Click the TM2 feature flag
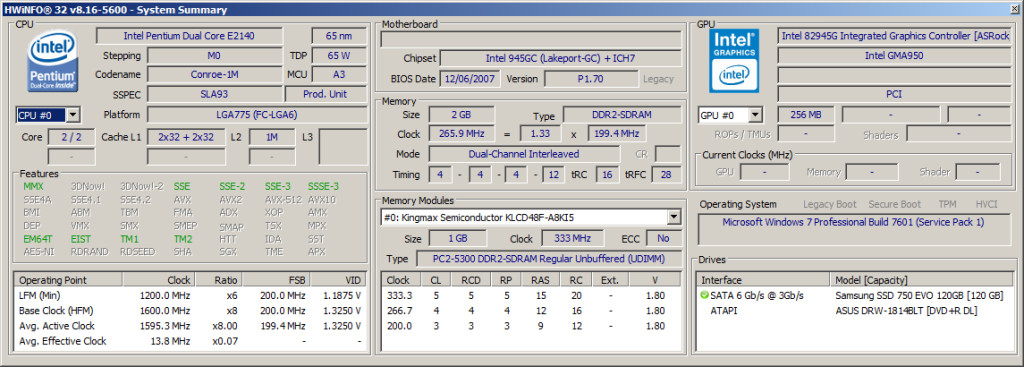 pyautogui.click(x=183, y=239)
